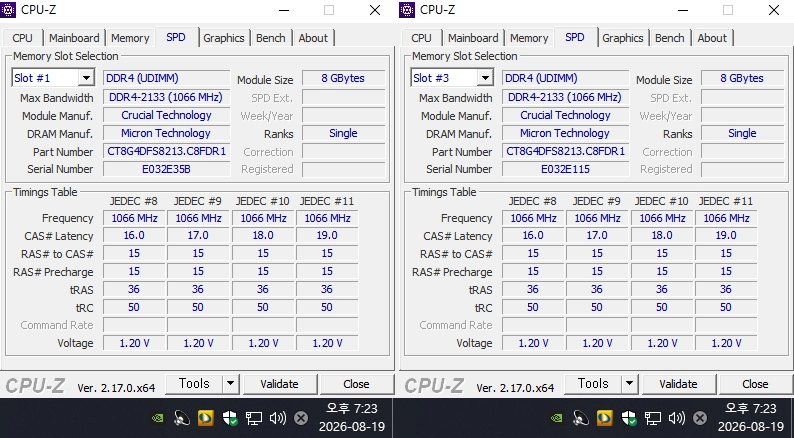Go to Bench tab in right window
The width and height of the screenshot is (794, 438).
670,38
